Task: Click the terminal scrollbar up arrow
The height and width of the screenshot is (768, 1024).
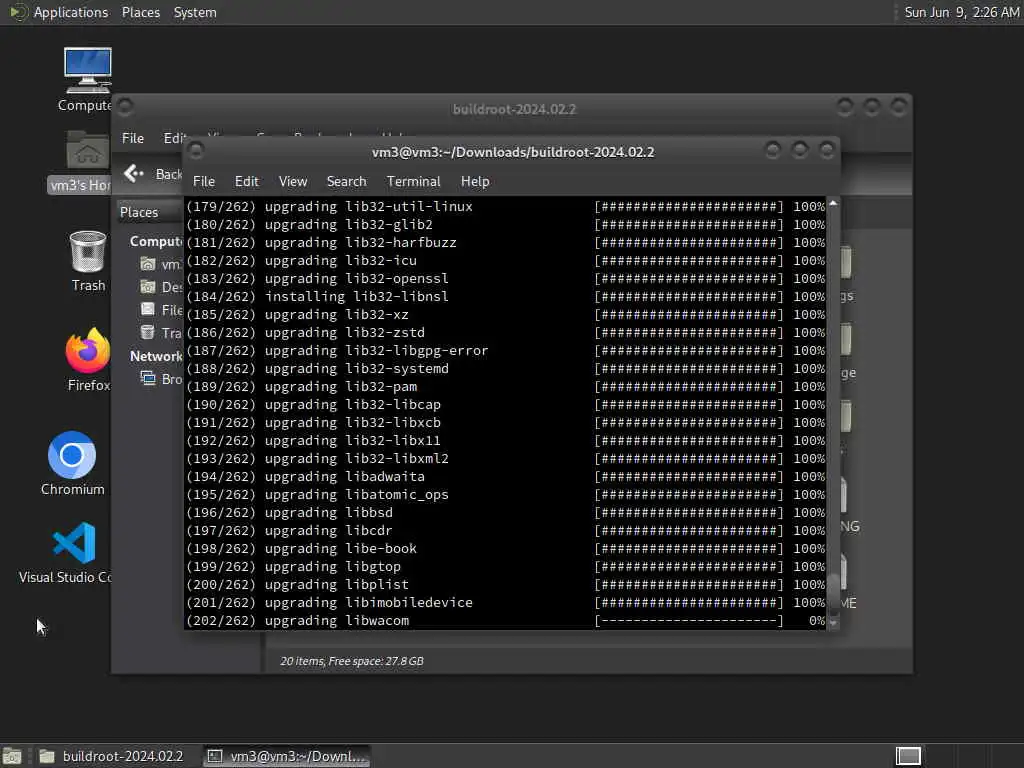Action: (x=833, y=204)
